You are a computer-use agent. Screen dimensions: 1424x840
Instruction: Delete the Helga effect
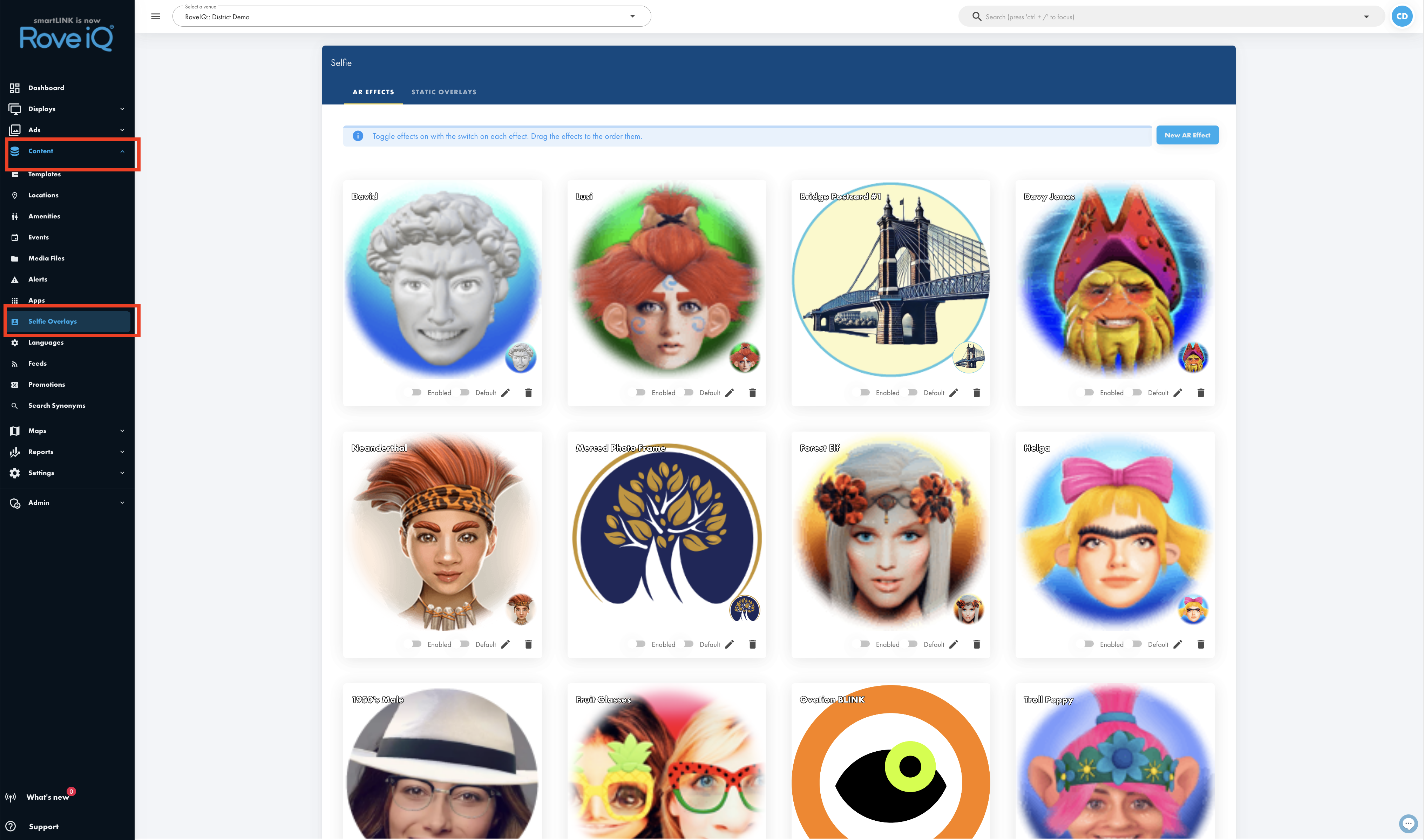1200,644
